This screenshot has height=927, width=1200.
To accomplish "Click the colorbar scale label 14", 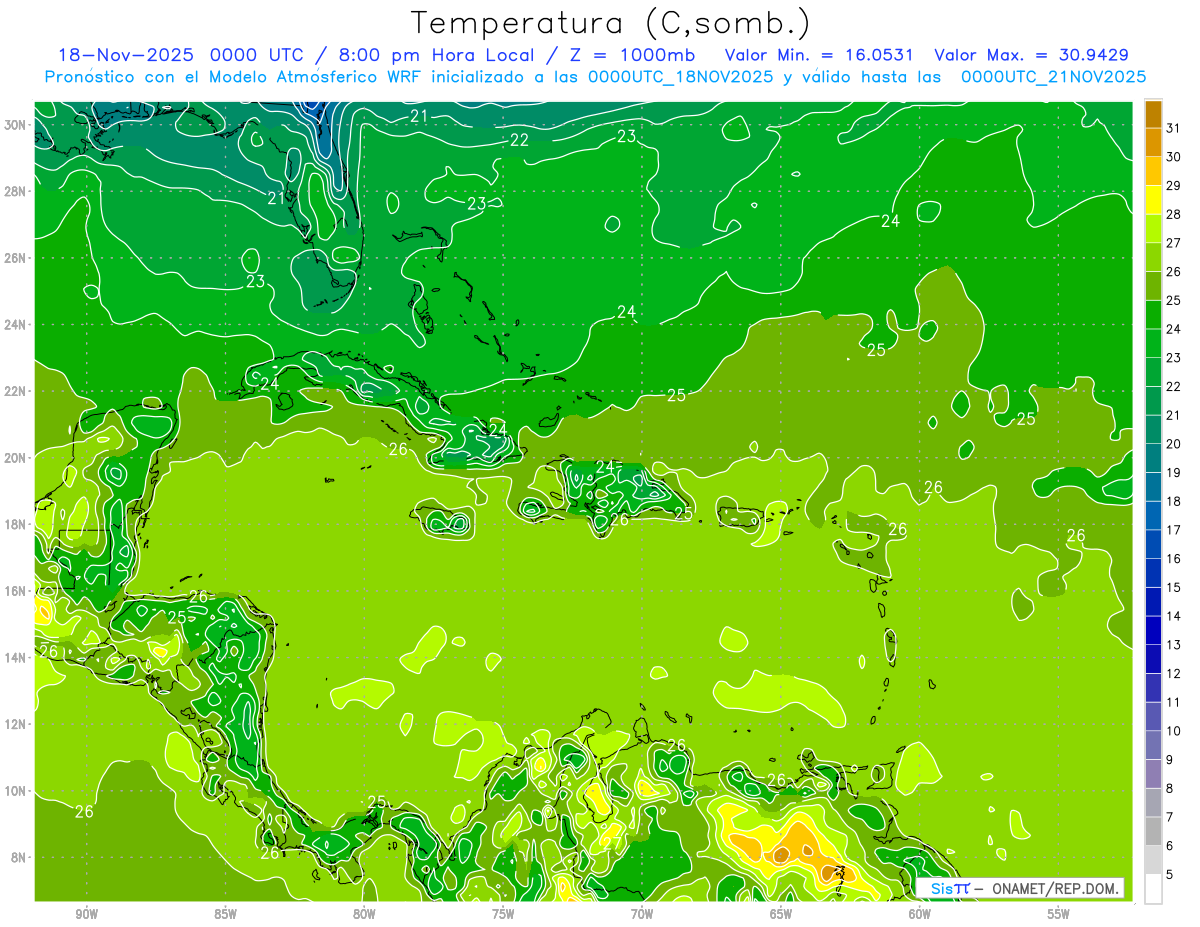I will tap(1173, 616).
